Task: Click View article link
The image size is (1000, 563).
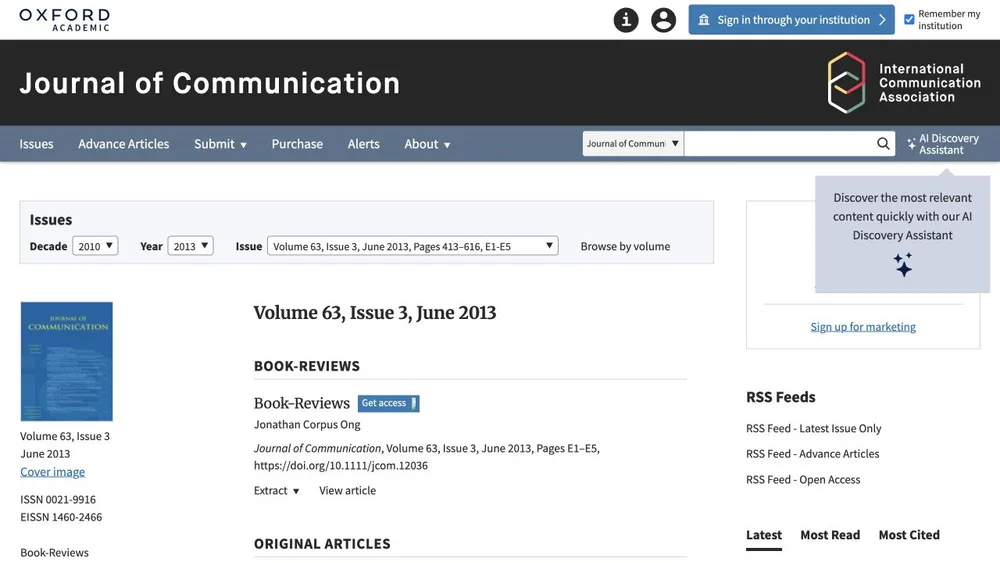Action: [x=348, y=490]
